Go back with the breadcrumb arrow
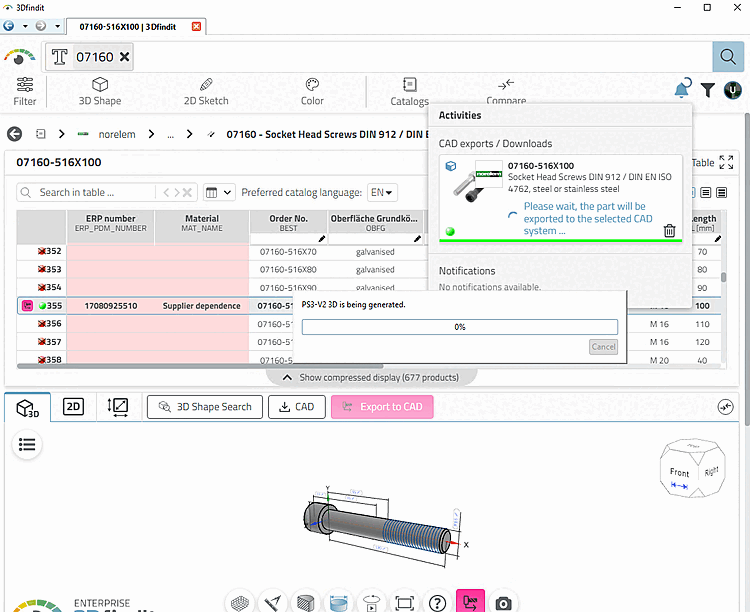This screenshot has height=612, width=750. [x=15, y=134]
